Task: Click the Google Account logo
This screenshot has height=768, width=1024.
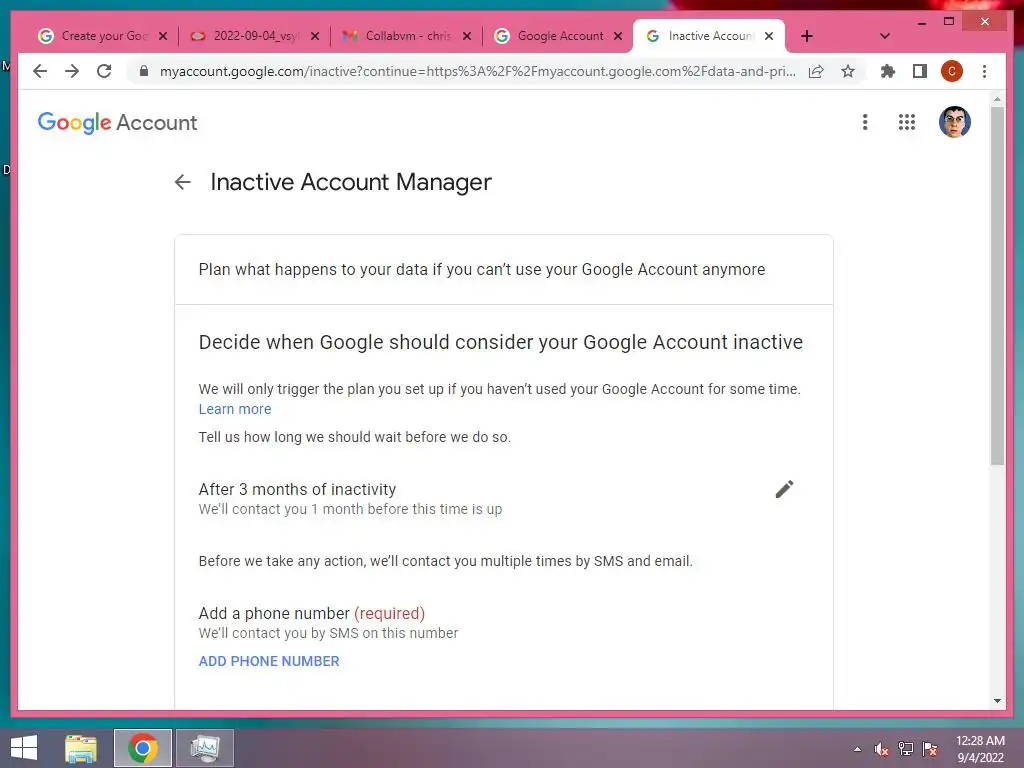Action: click(118, 122)
